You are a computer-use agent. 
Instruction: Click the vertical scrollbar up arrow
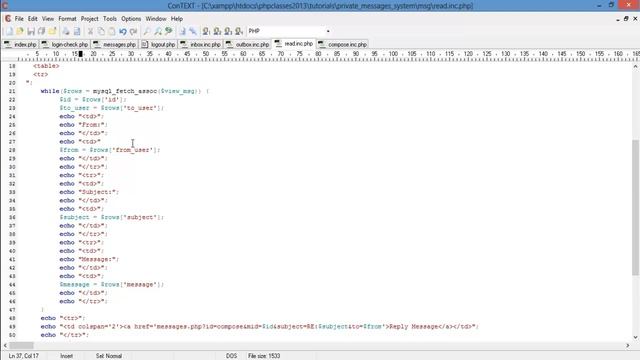click(x=636, y=66)
